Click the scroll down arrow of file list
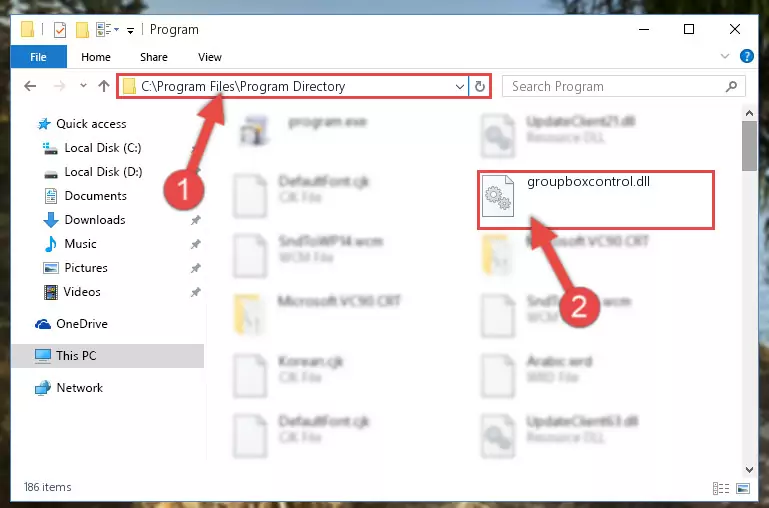This screenshot has width=769, height=508. [x=749, y=470]
